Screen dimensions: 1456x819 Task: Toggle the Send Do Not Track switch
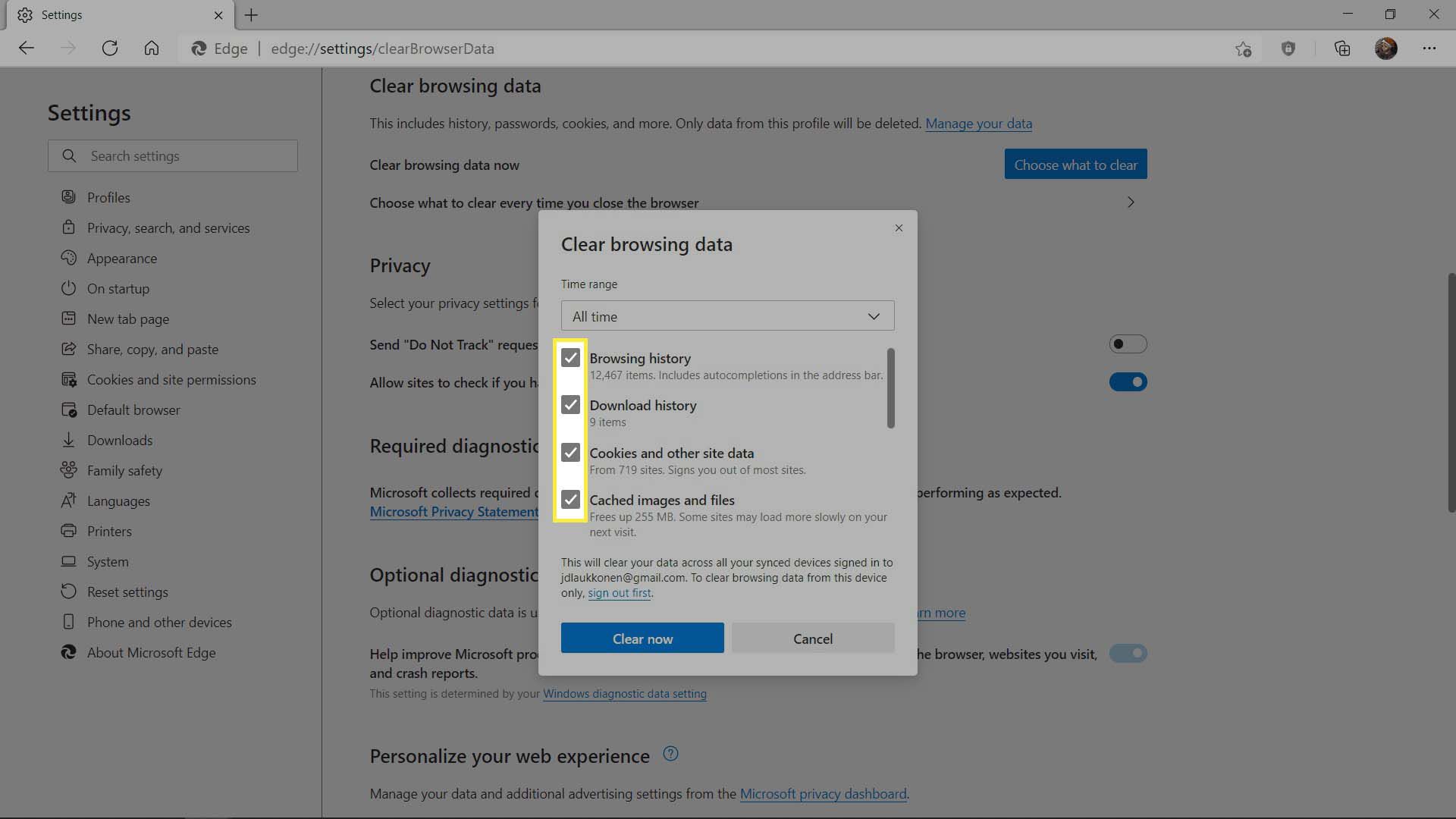tap(1128, 344)
